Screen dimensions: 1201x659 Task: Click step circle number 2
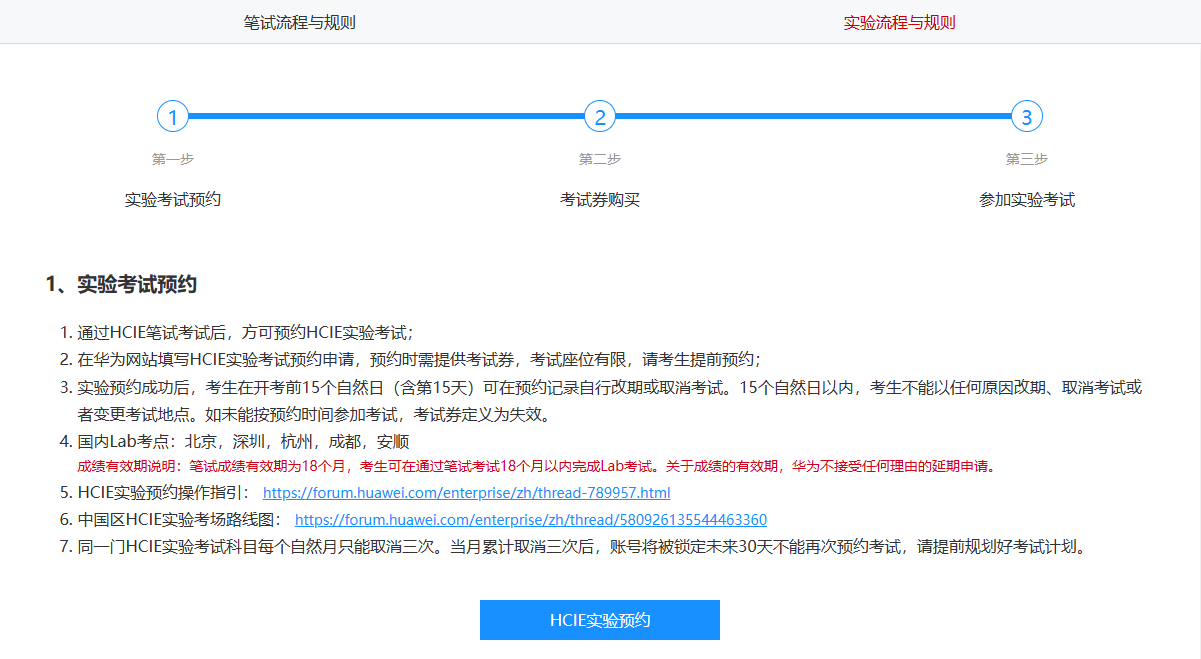click(600, 117)
